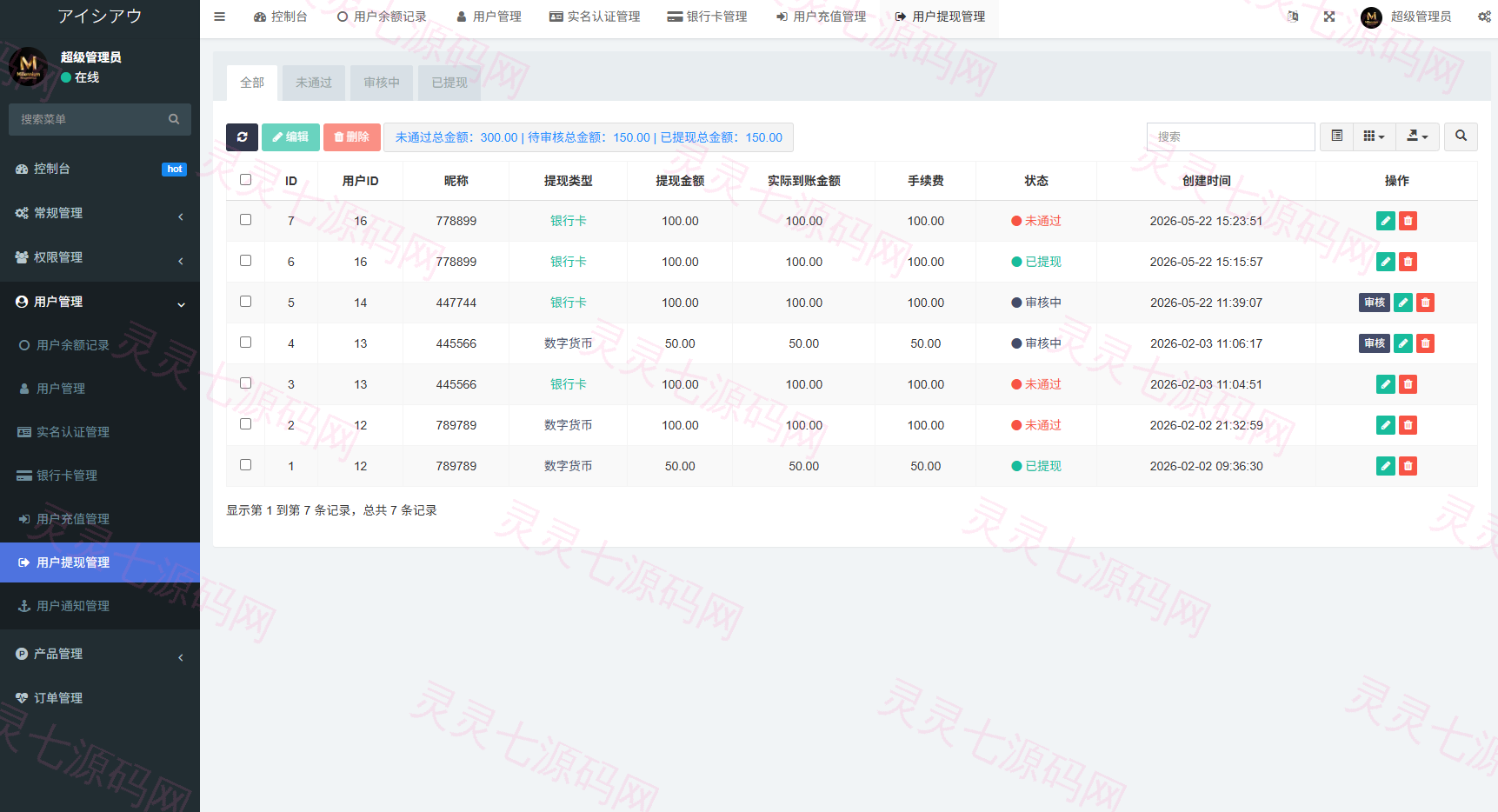Click the 搜索菜单 sidebar search field

pos(100,119)
